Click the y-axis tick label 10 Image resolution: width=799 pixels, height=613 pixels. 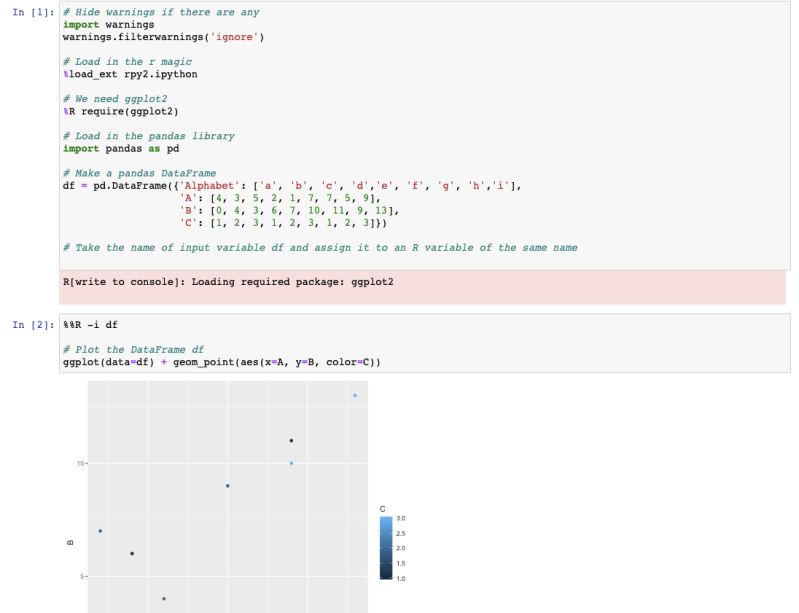pyautogui.click(x=80, y=464)
